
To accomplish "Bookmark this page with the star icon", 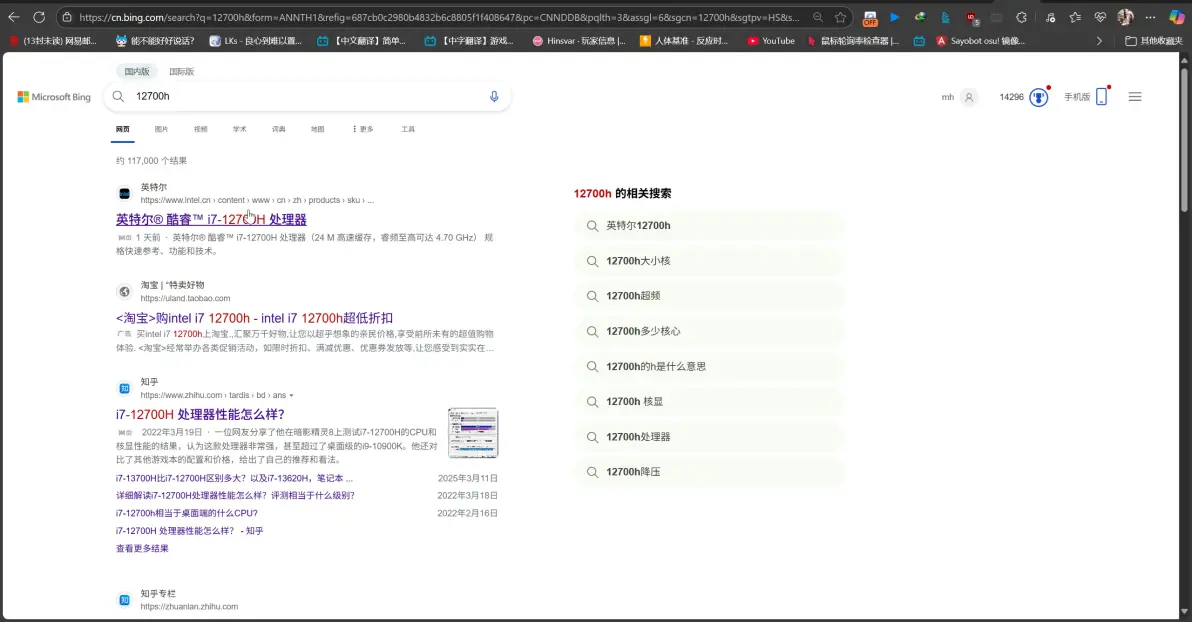I will click(x=840, y=17).
